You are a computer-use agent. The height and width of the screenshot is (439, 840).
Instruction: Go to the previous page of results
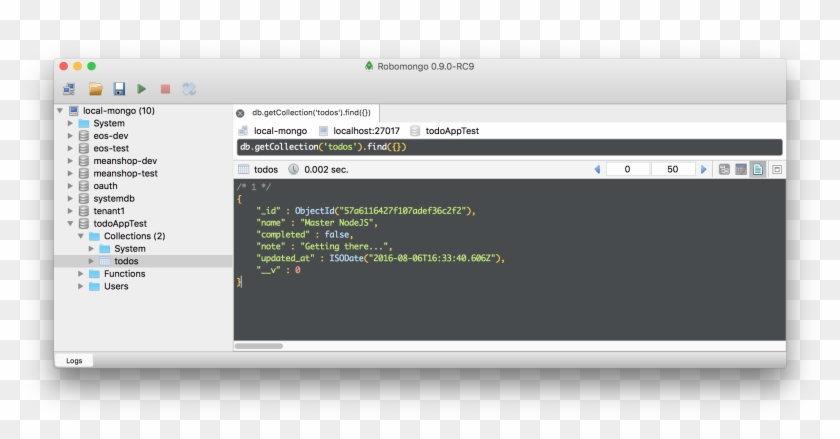click(598, 170)
